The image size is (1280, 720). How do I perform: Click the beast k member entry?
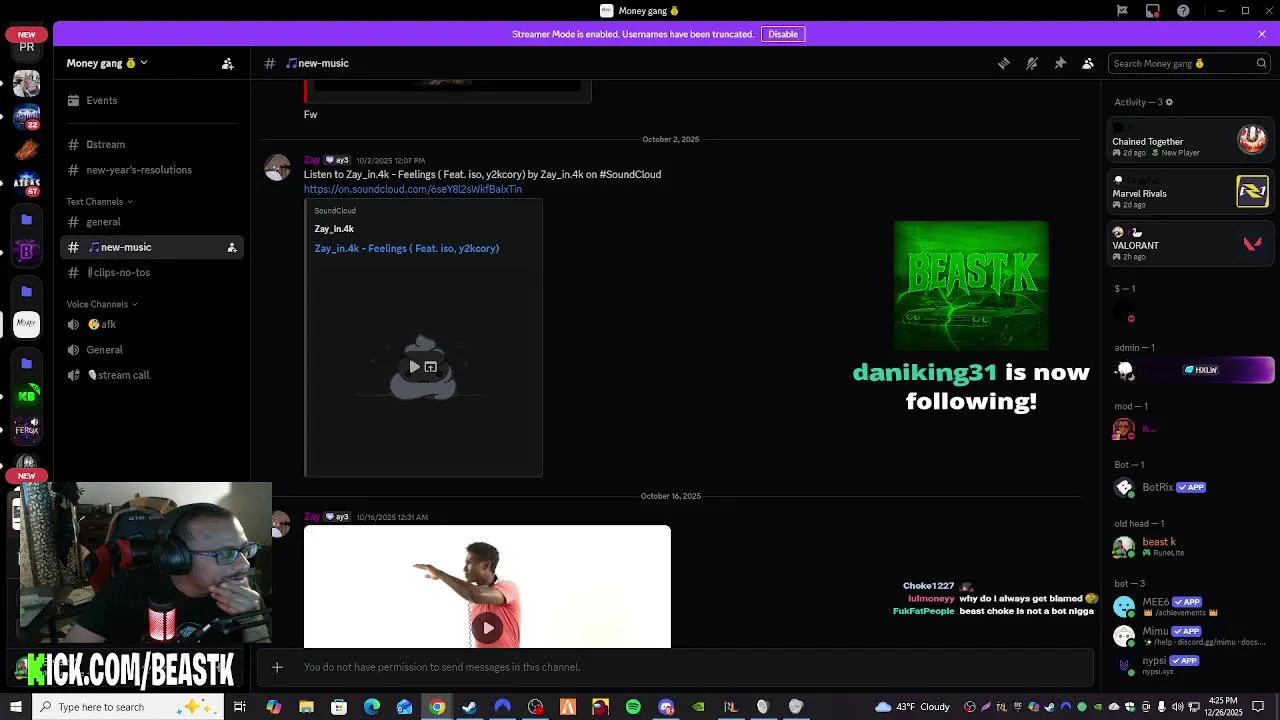(x=1190, y=547)
